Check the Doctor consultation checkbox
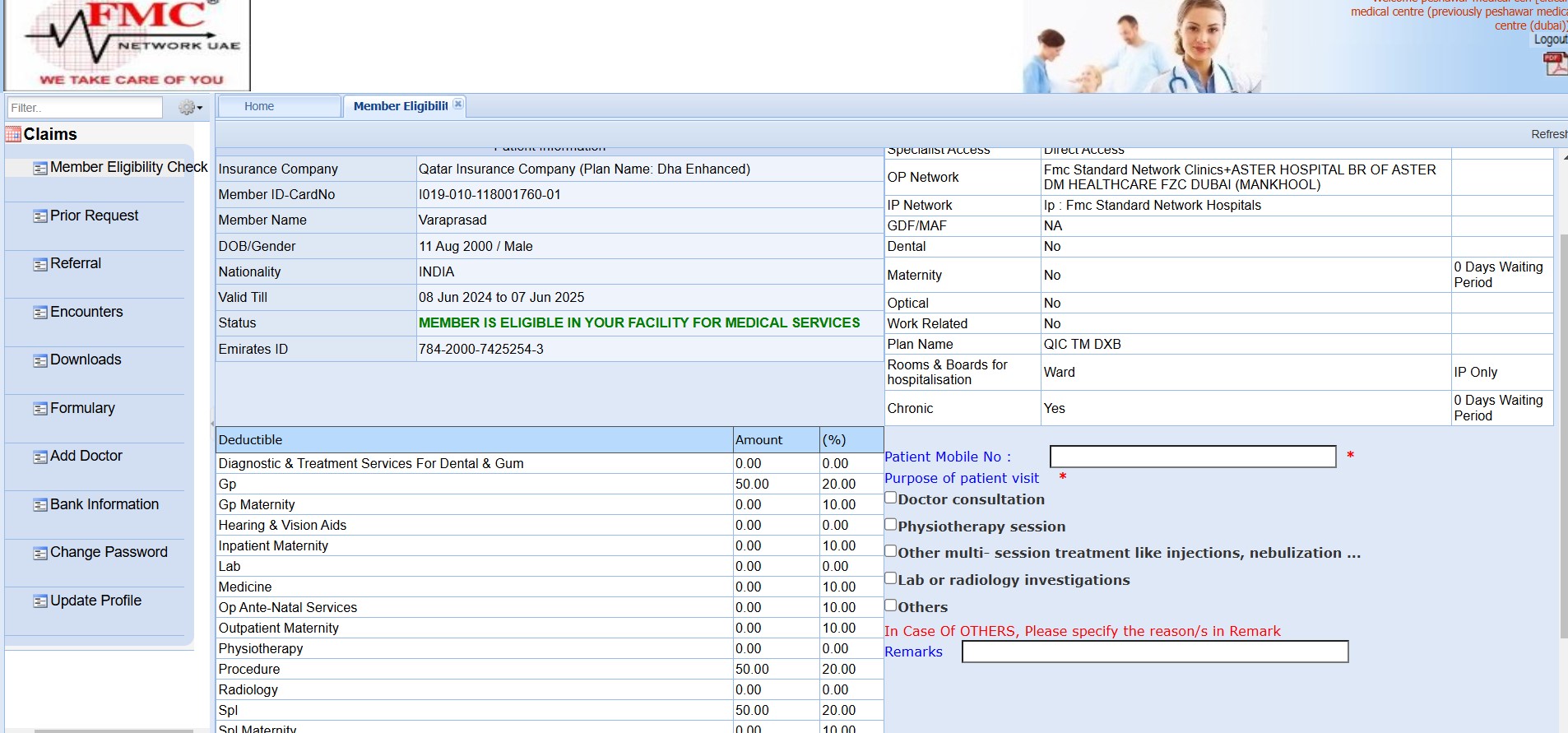 [x=890, y=498]
